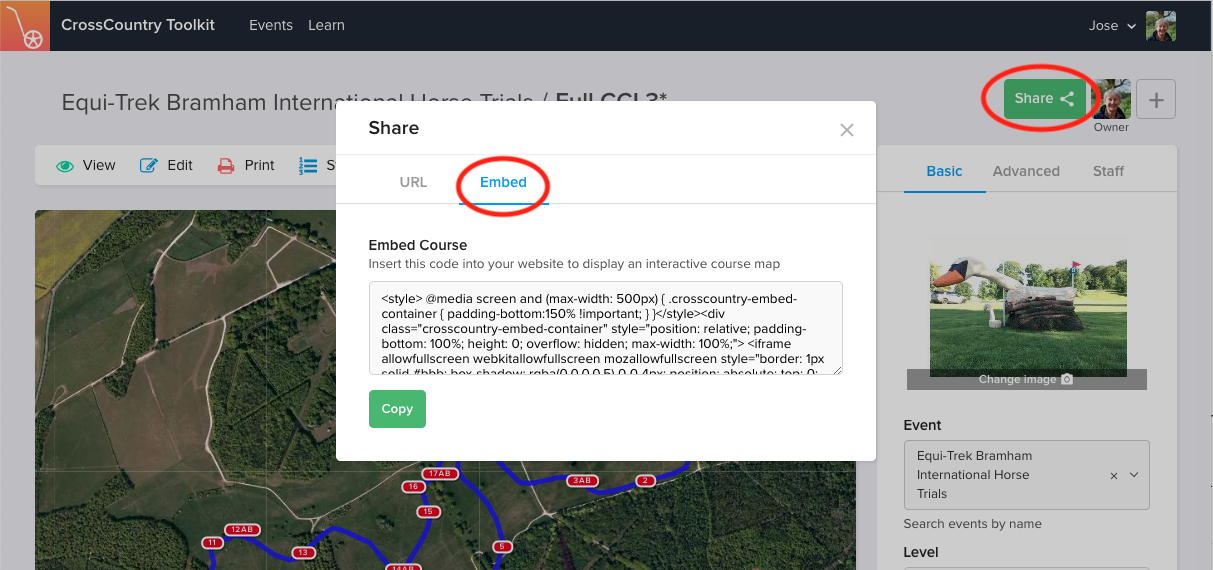This screenshot has height=570, width=1213.
Task: Expand the Jose user dropdown
Action: [1111, 26]
